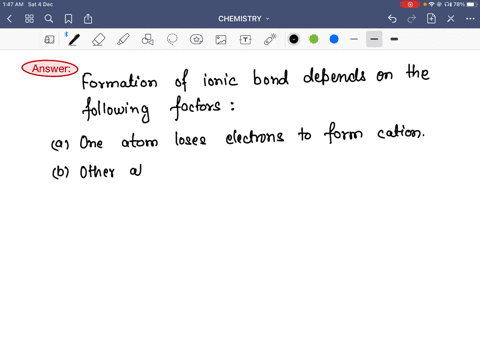This screenshot has height=360, width=480.
Task: Select the thinnest stroke width
Action: point(354,39)
